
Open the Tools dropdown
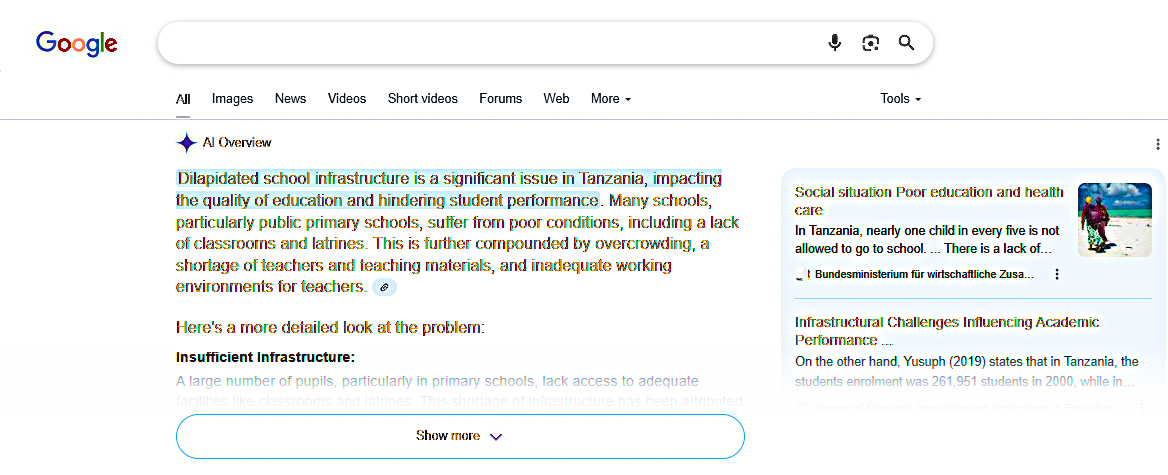click(x=900, y=99)
